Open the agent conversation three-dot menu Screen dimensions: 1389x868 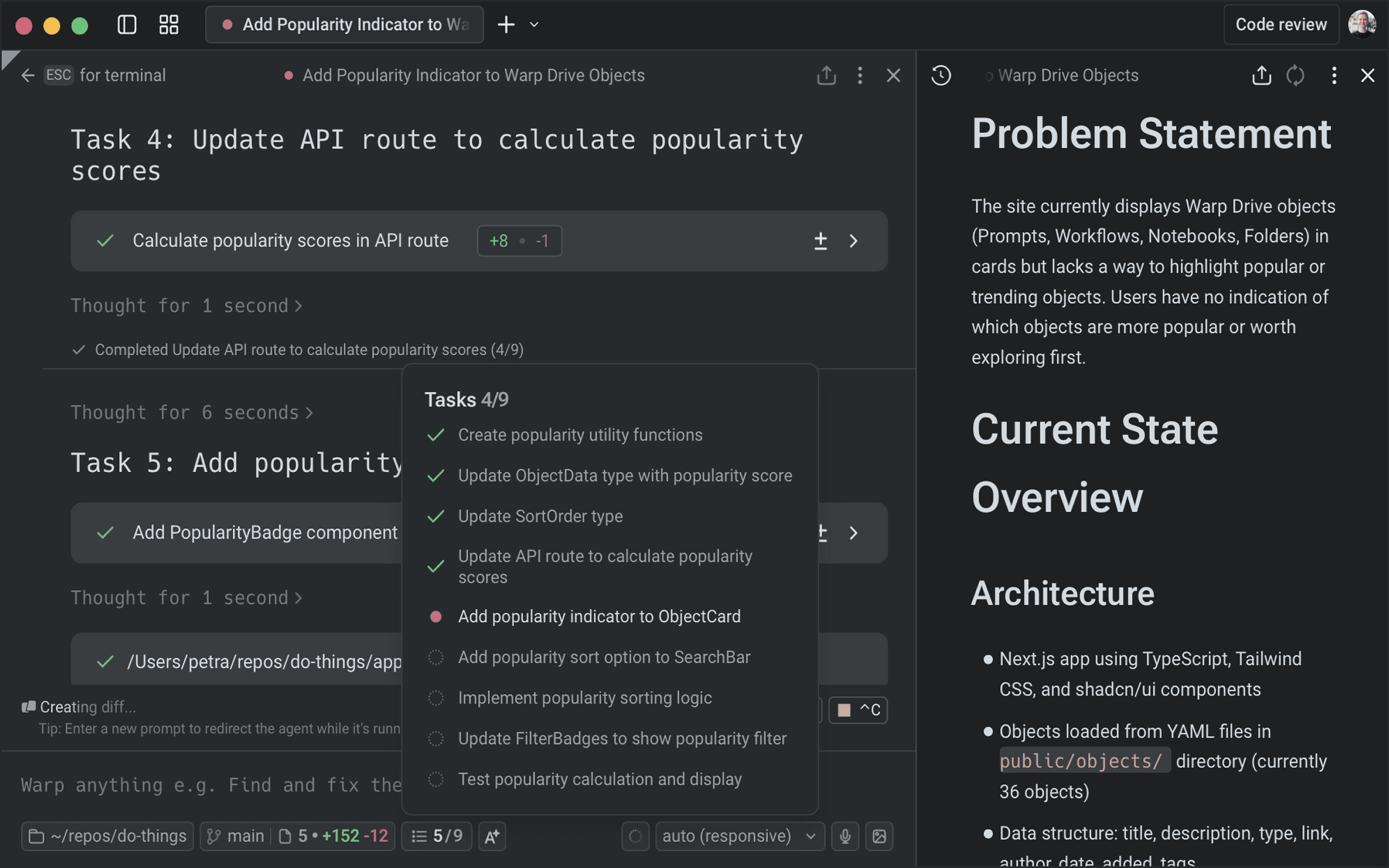tap(859, 75)
